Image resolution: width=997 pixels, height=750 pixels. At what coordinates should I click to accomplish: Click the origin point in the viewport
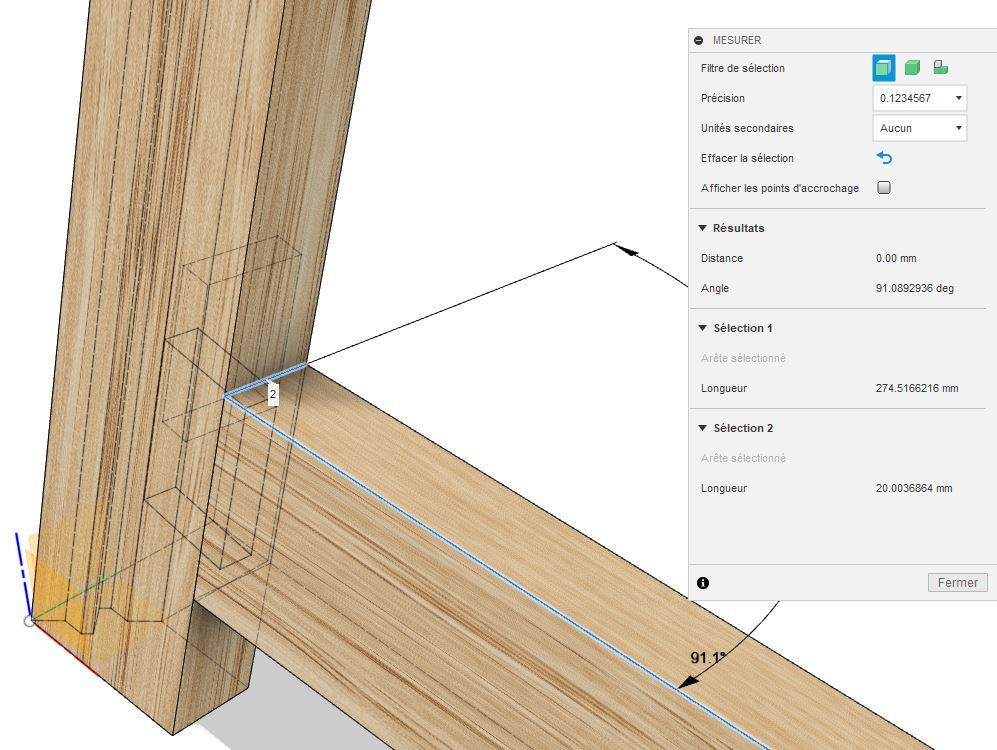click(29, 621)
